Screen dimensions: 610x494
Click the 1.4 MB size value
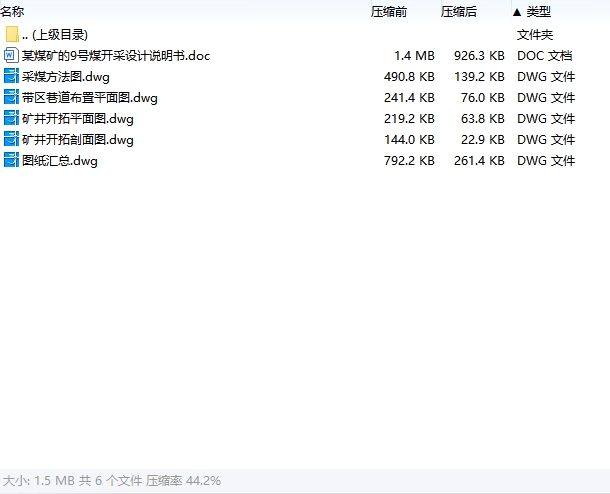[414, 56]
